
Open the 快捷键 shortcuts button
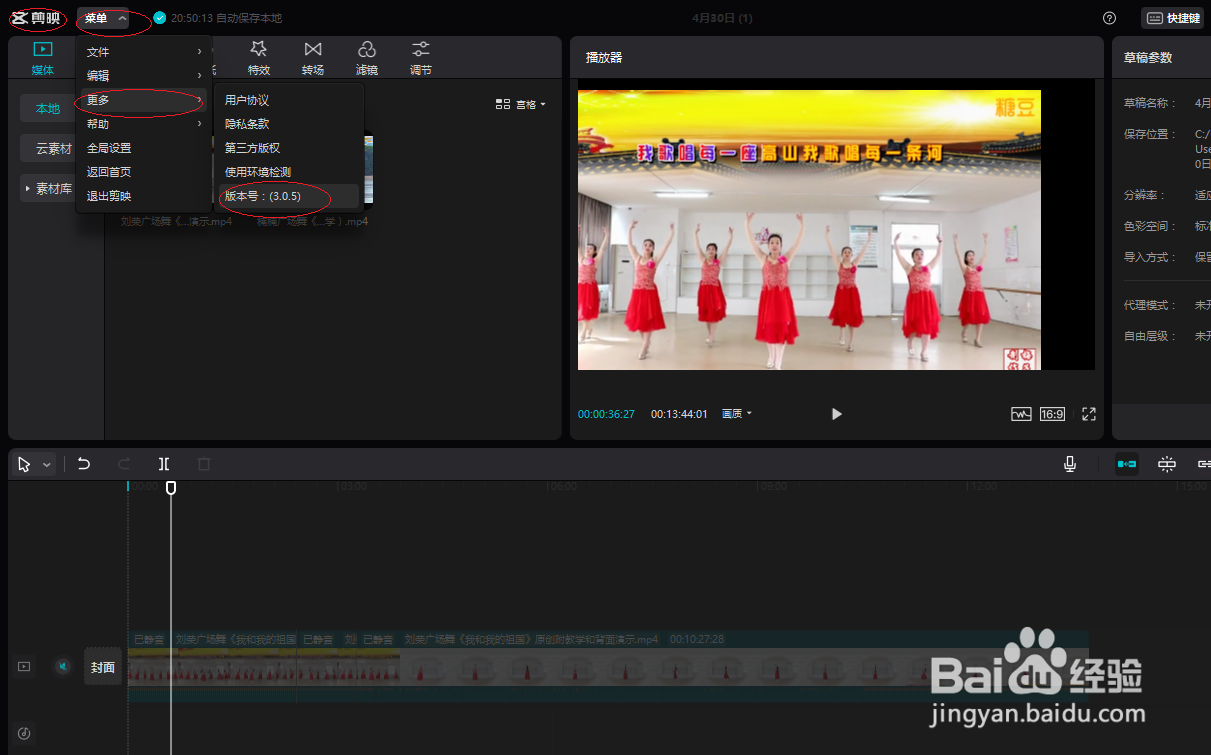(x=1172, y=18)
